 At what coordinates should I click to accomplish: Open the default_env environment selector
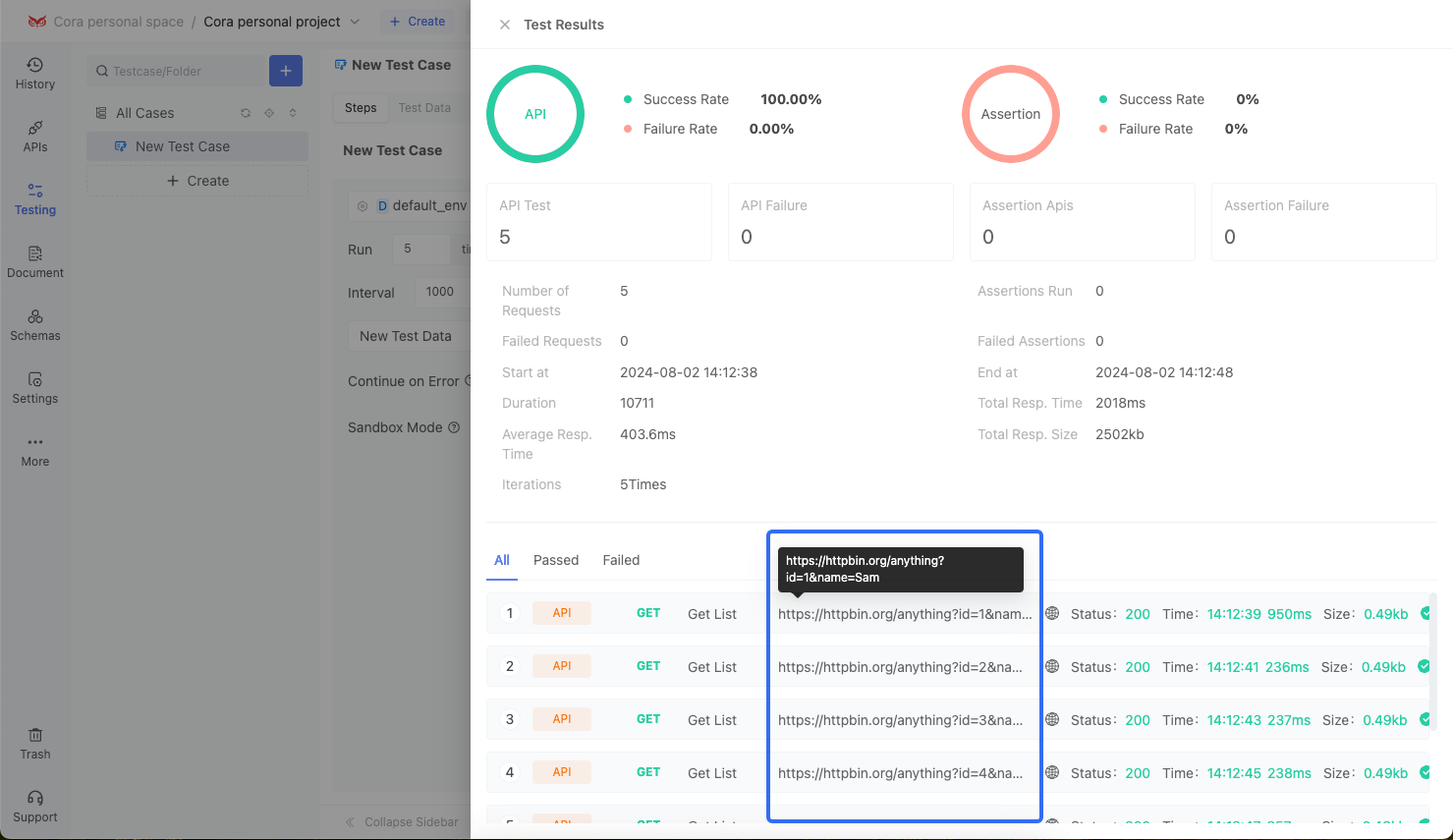412,205
